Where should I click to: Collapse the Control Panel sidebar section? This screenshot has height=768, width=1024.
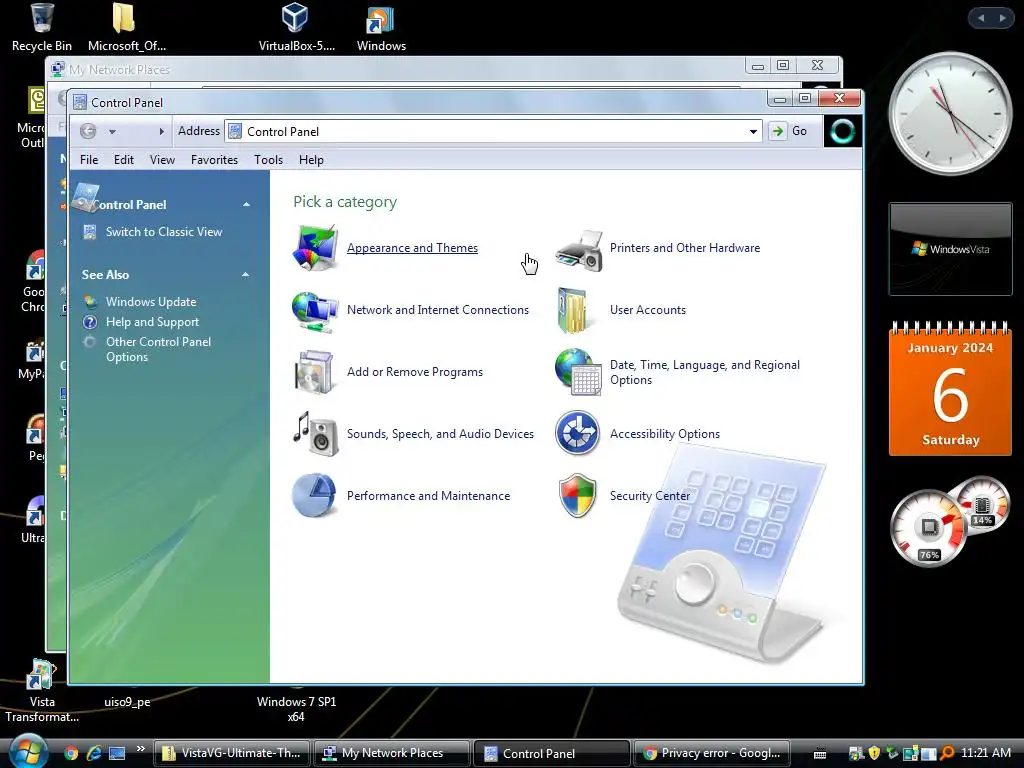coord(246,204)
